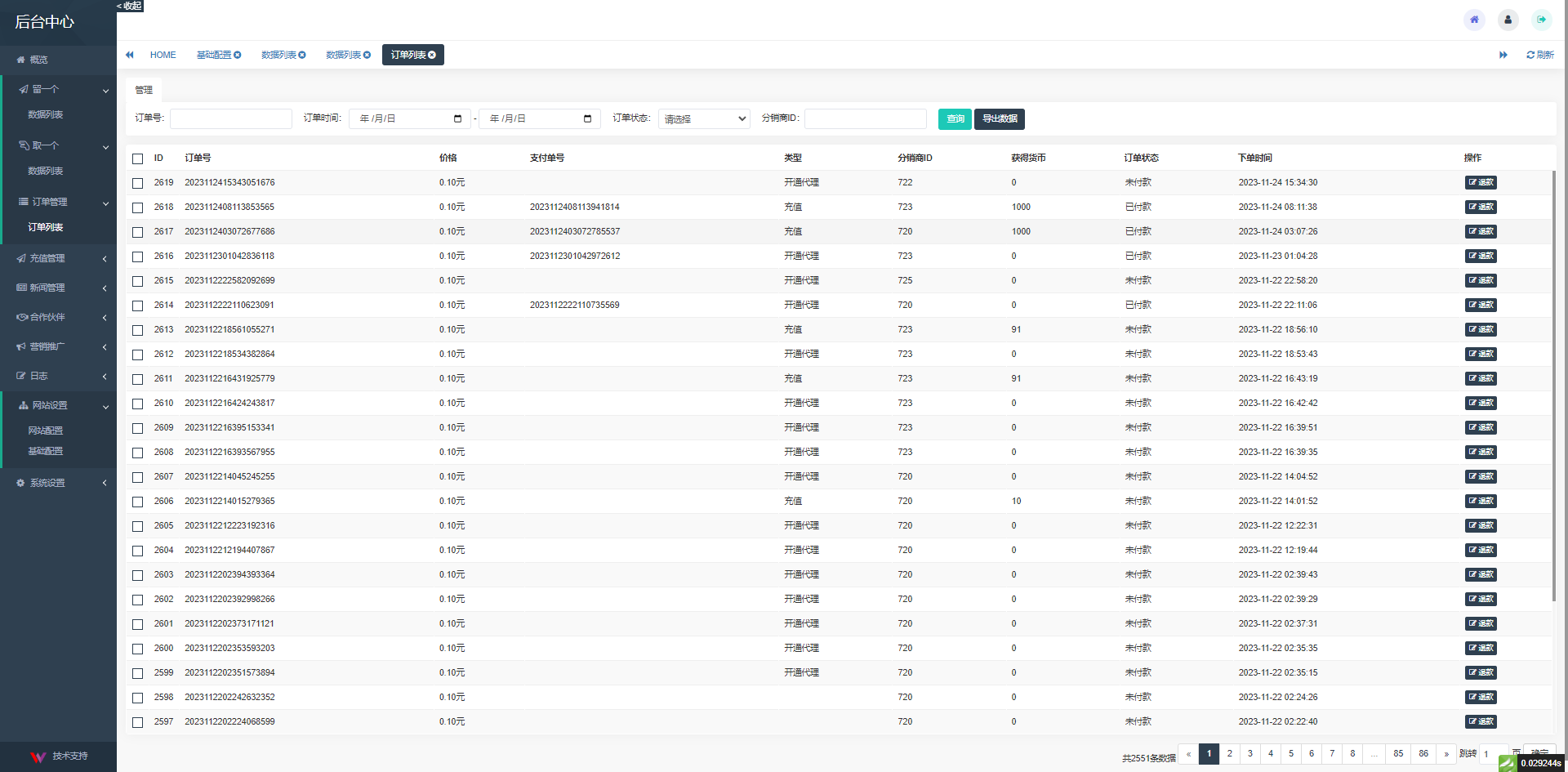Click the 订单号 input field
This screenshot has width=1568, height=772.
(x=231, y=119)
